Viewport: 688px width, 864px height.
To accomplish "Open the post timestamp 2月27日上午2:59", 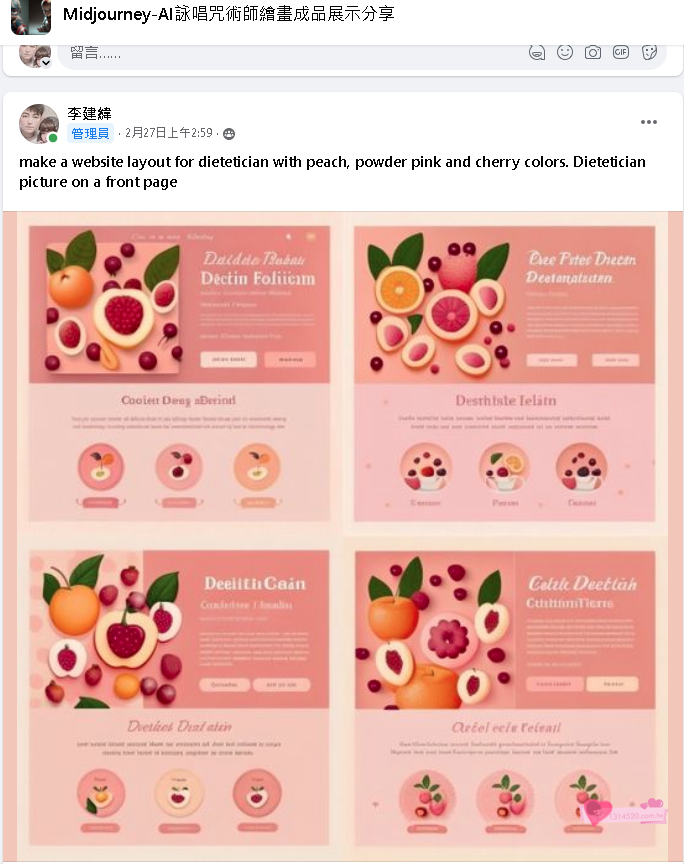I will tap(169, 134).
